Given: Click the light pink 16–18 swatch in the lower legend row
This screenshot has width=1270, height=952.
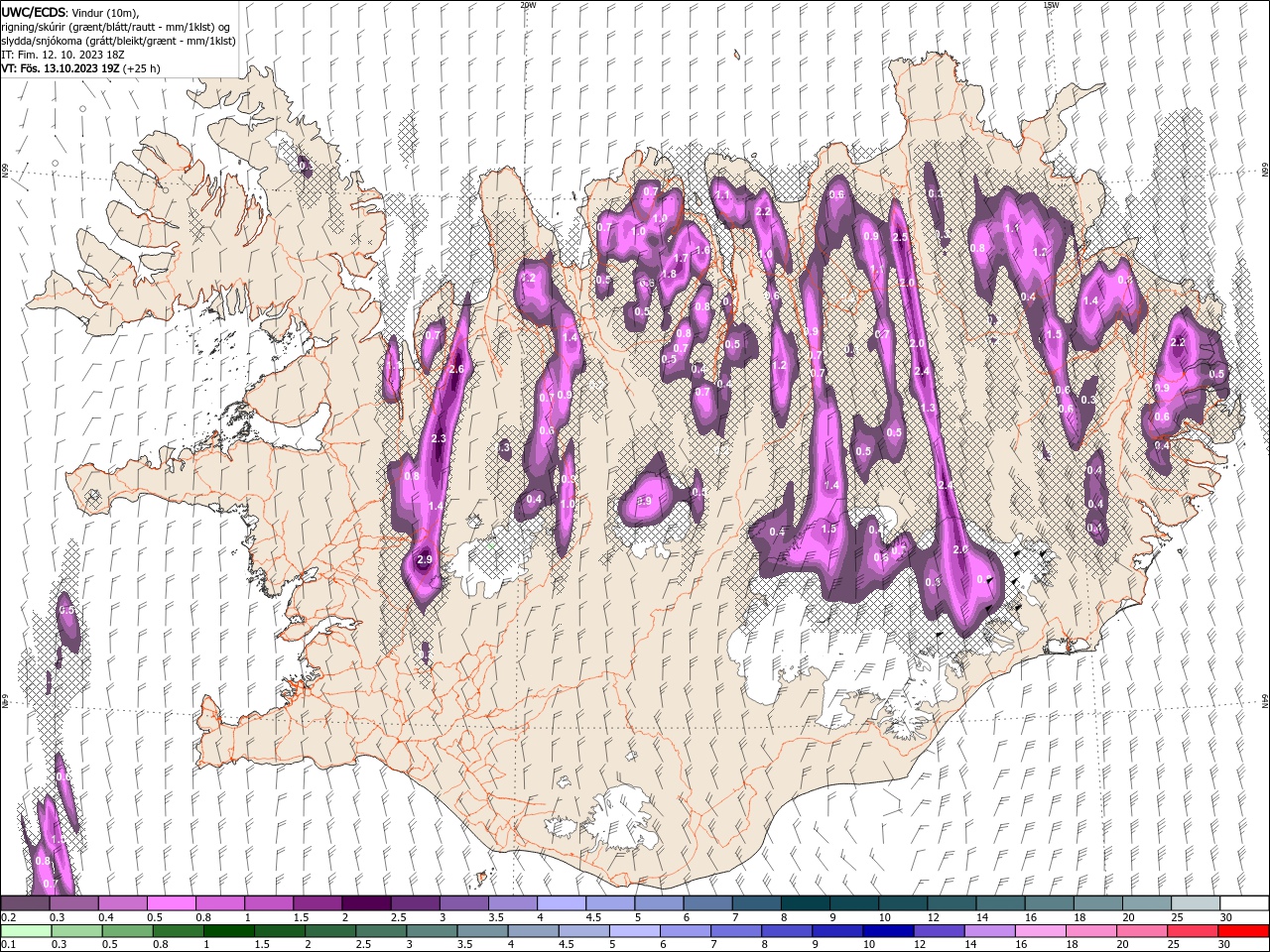Looking at the screenshot, I should click(x=1041, y=931).
